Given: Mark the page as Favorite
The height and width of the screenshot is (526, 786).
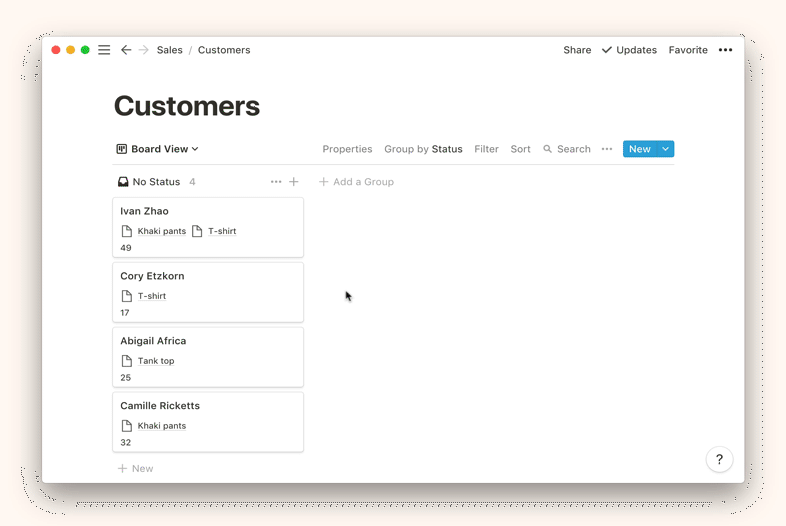Looking at the screenshot, I should pyautogui.click(x=688, y=50).
